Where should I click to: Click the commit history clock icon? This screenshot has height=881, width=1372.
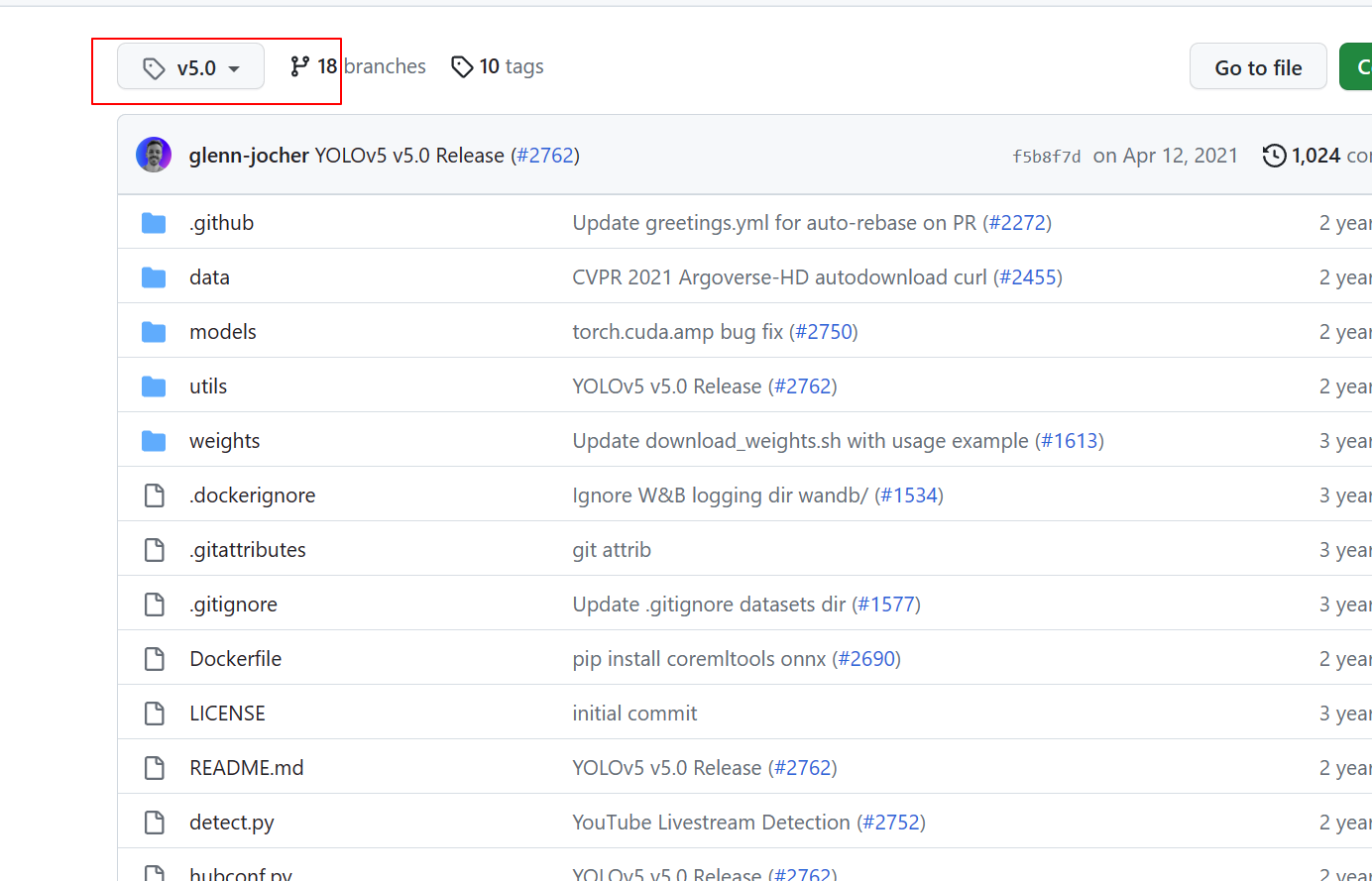pyautogui.click(x=1274, y=156)
